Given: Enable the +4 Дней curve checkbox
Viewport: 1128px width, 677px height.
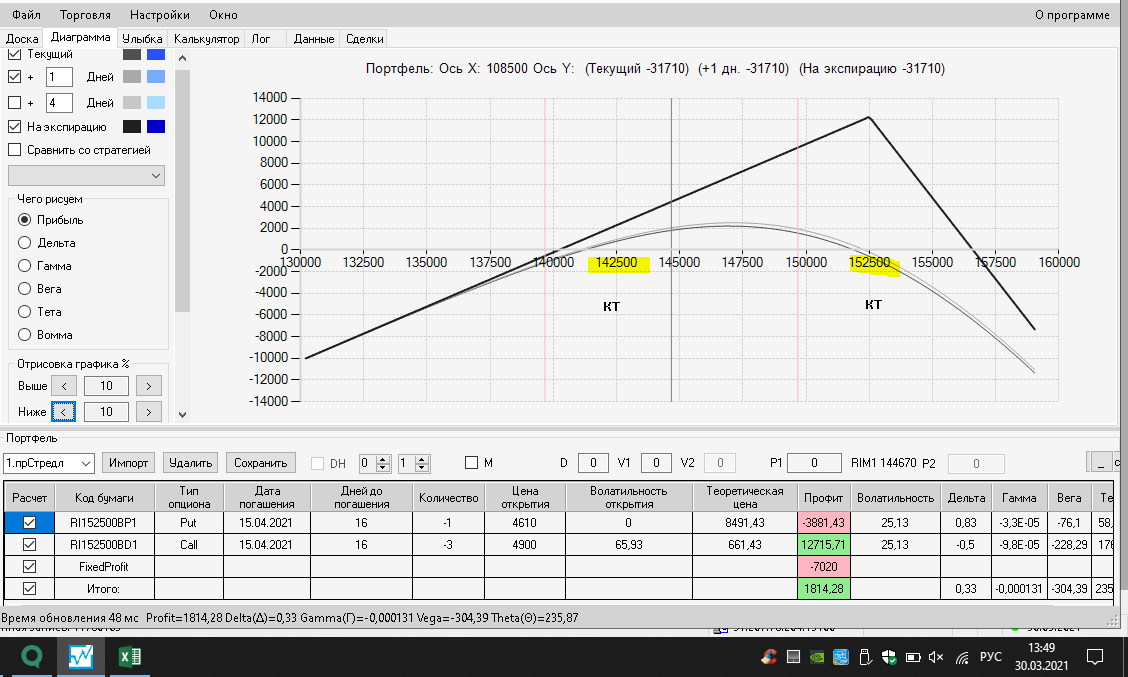Looking at the screenshot, I should pos(14,102).
